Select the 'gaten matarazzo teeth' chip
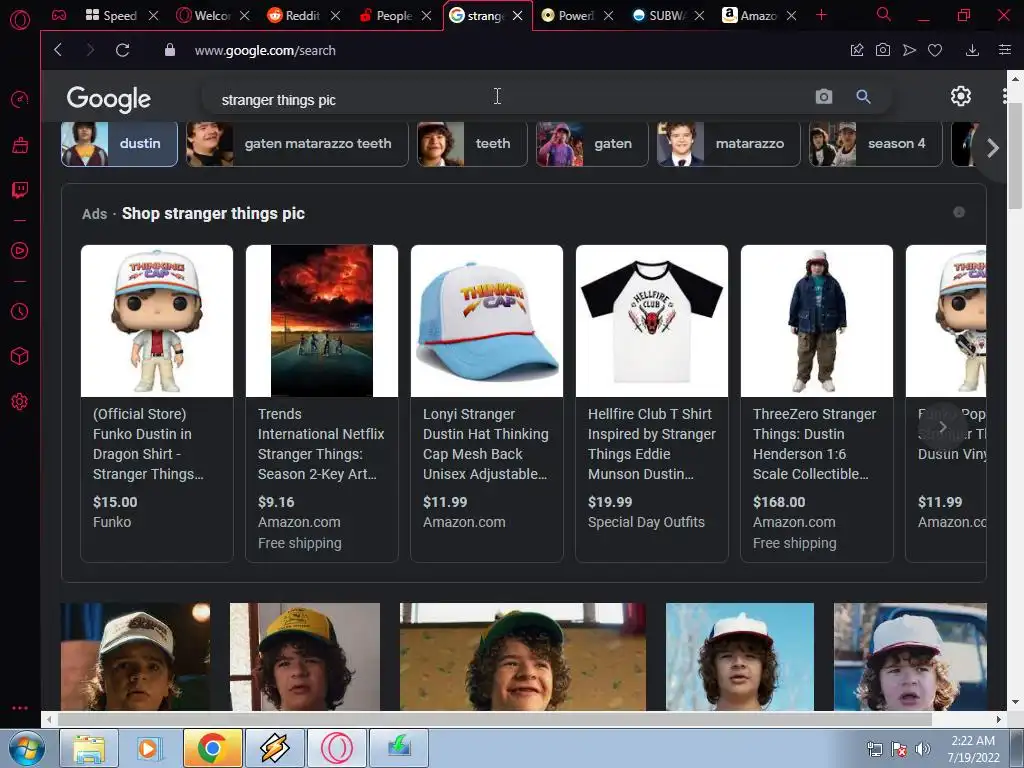Screen dimensions: 1024x768 click(x=297, y=144)
